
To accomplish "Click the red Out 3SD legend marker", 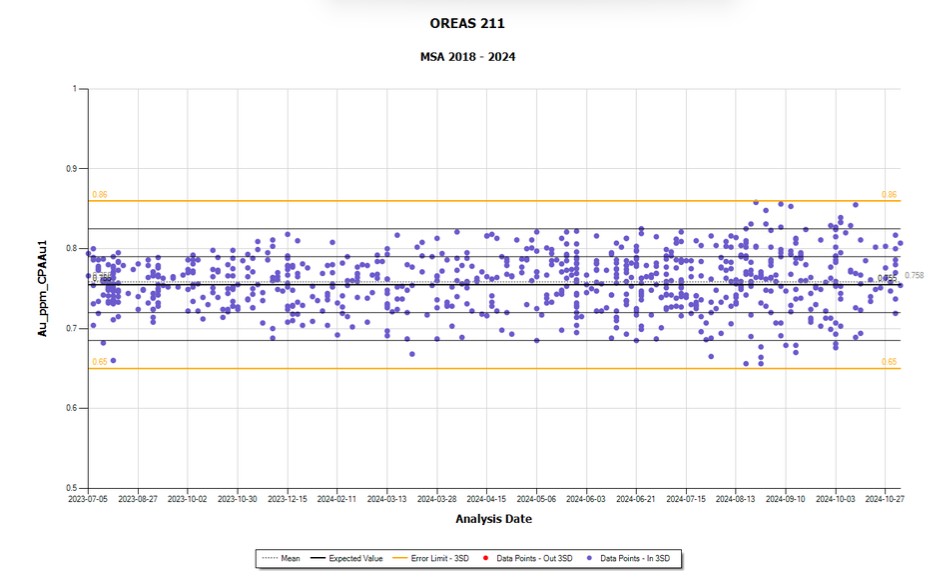I will click(485, 558).
